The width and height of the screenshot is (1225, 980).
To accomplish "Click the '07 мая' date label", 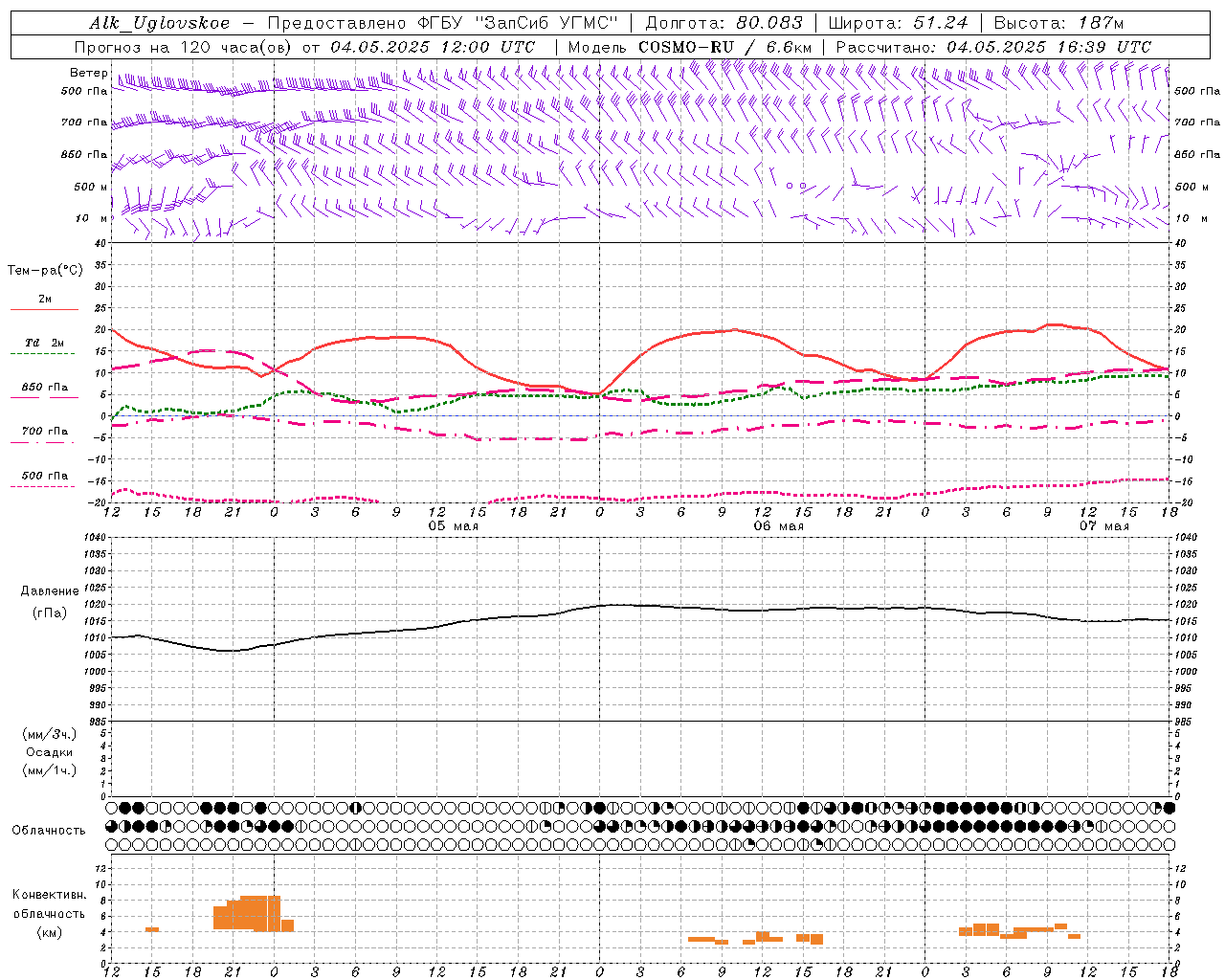I will click(x=1103, y=526).
